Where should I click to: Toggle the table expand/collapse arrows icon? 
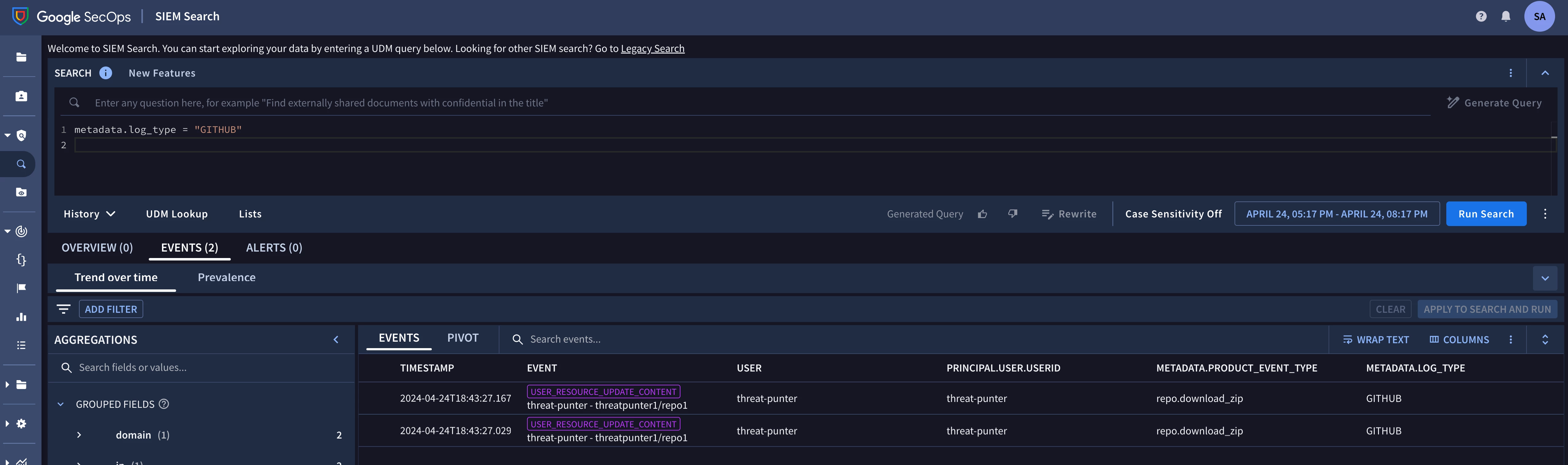[1545, 340]
